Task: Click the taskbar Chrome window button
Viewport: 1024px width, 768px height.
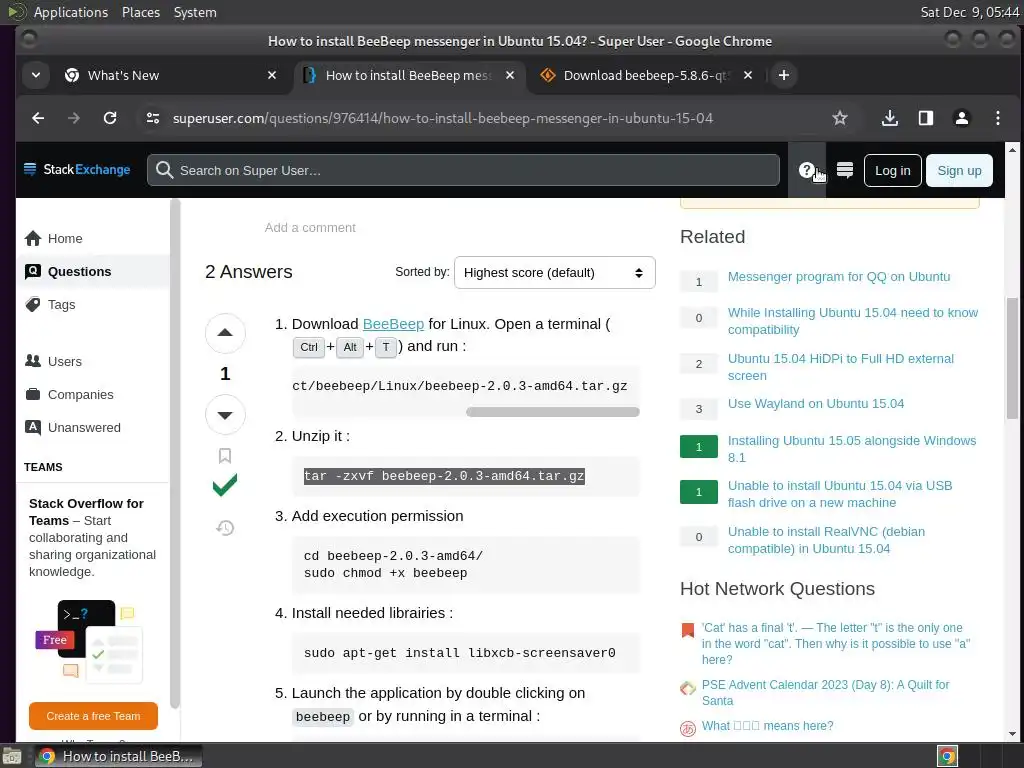Action: click(x=118, y=756)
